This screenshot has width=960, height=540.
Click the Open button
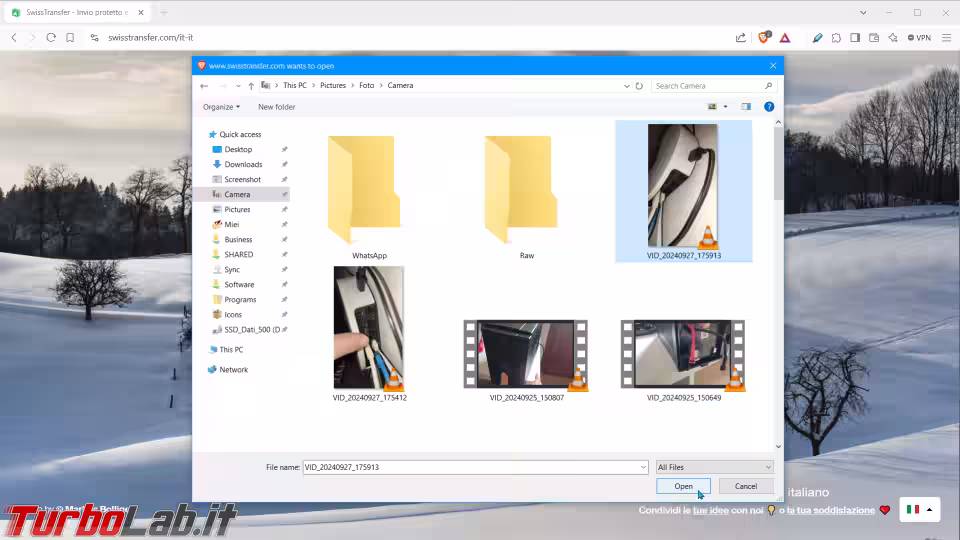[683, 486]
